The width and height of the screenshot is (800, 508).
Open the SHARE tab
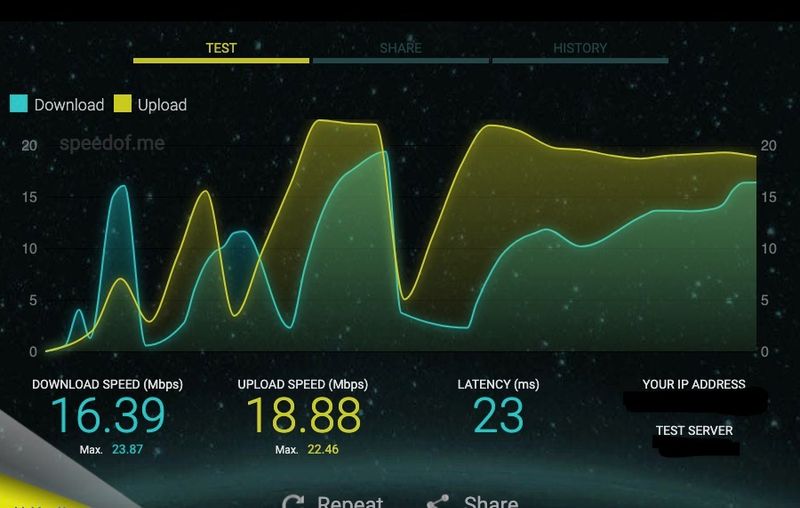pos(400,48)
